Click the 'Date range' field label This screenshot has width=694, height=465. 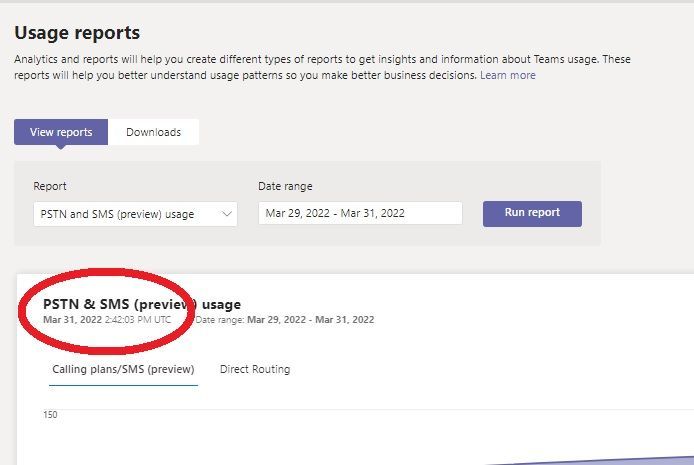click(x=285, y=186)
